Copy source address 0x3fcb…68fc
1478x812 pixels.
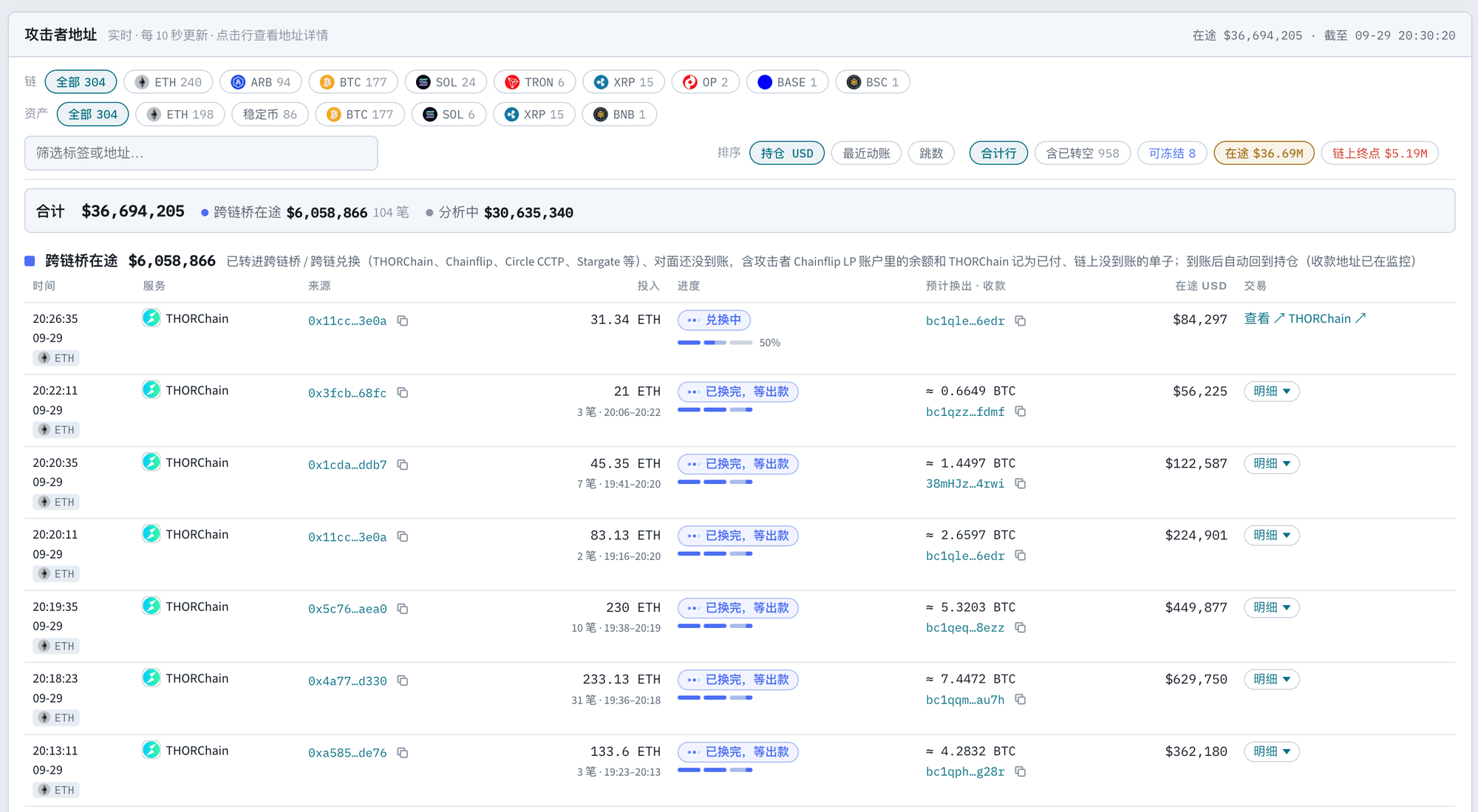(x=403, y=392)
